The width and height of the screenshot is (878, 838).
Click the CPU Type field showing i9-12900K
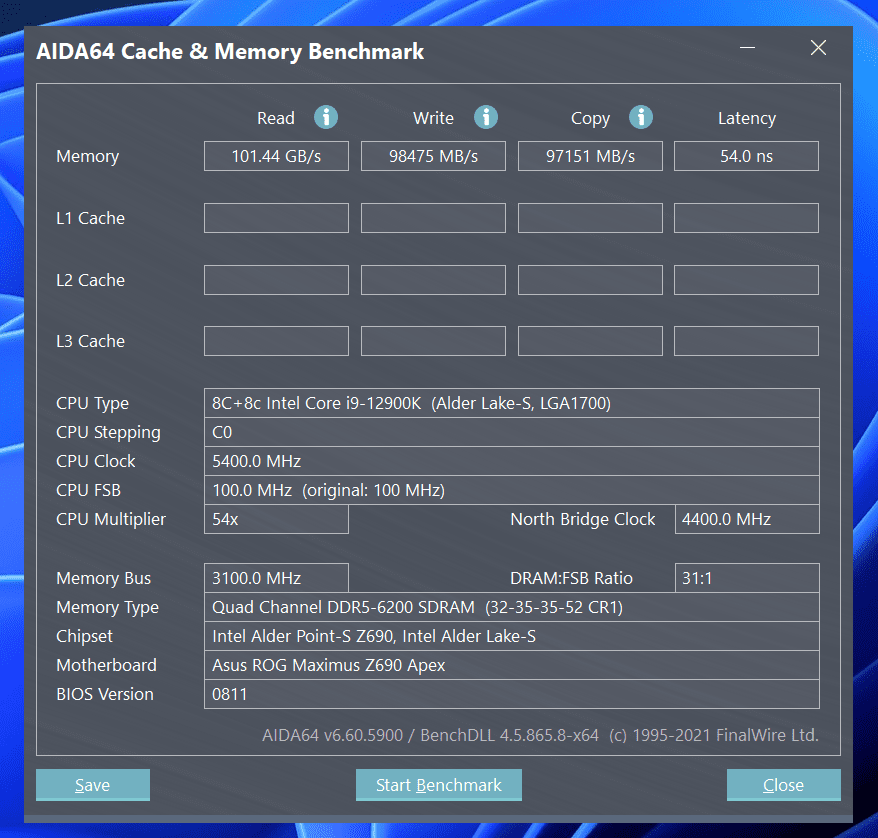coord(512,403)
